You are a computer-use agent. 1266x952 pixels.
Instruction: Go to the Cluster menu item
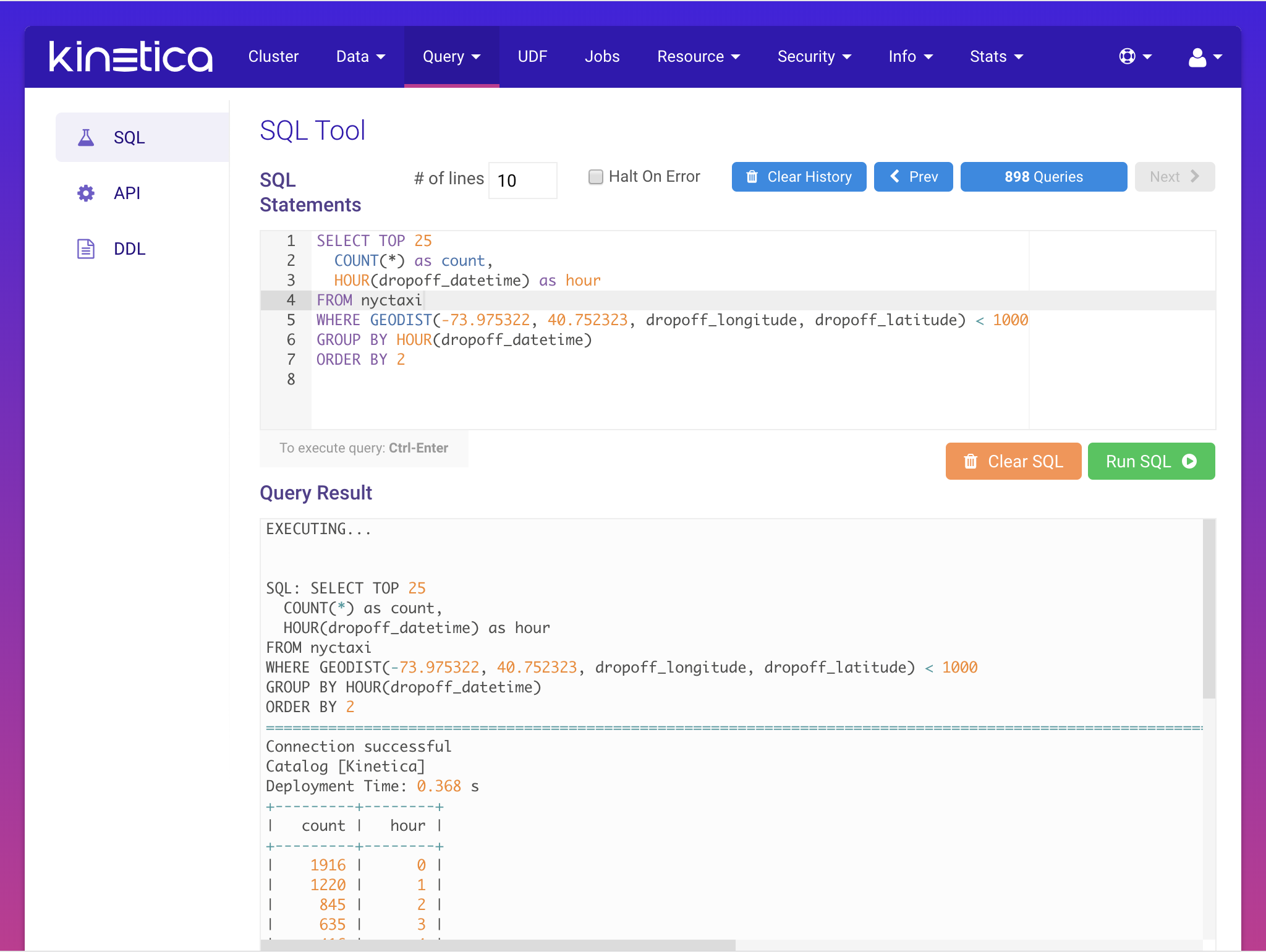coord(273,56)
